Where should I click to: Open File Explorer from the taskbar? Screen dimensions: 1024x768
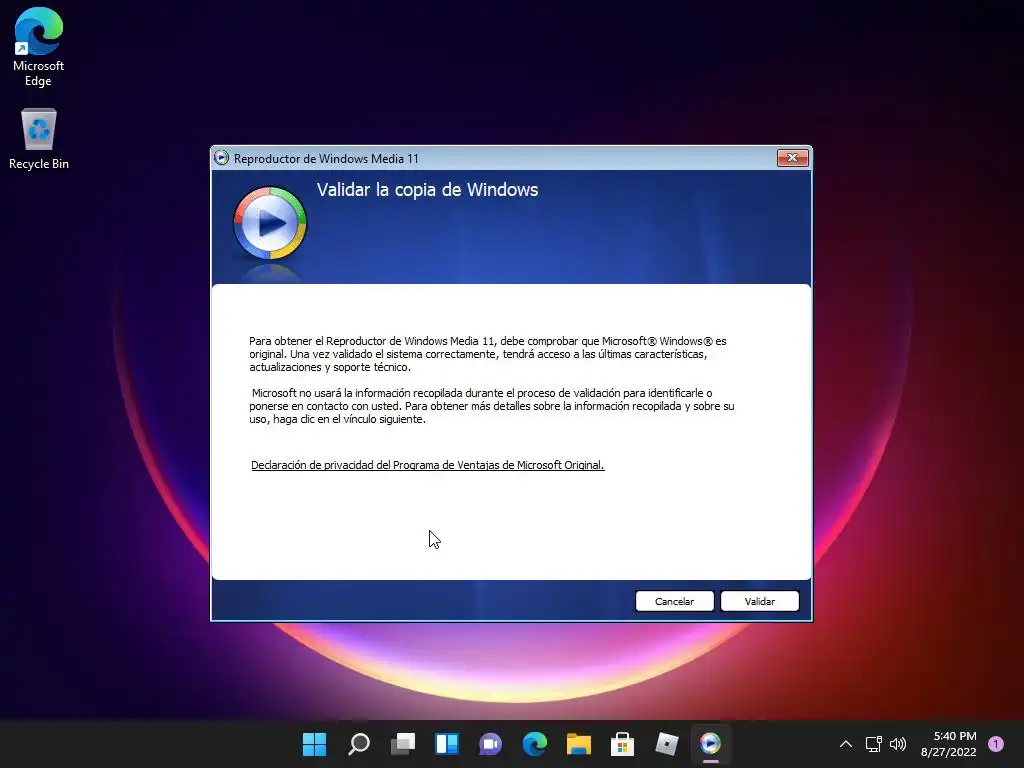point(579,743)
